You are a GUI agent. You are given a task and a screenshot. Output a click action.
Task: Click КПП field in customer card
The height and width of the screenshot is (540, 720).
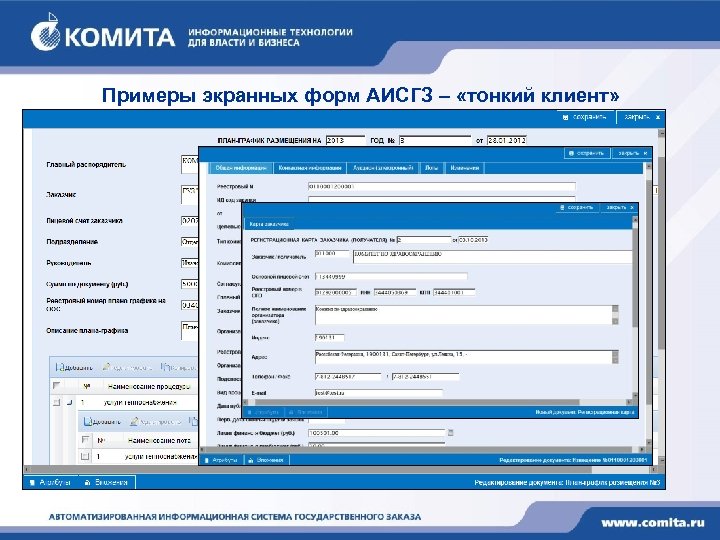coord(454,292)
